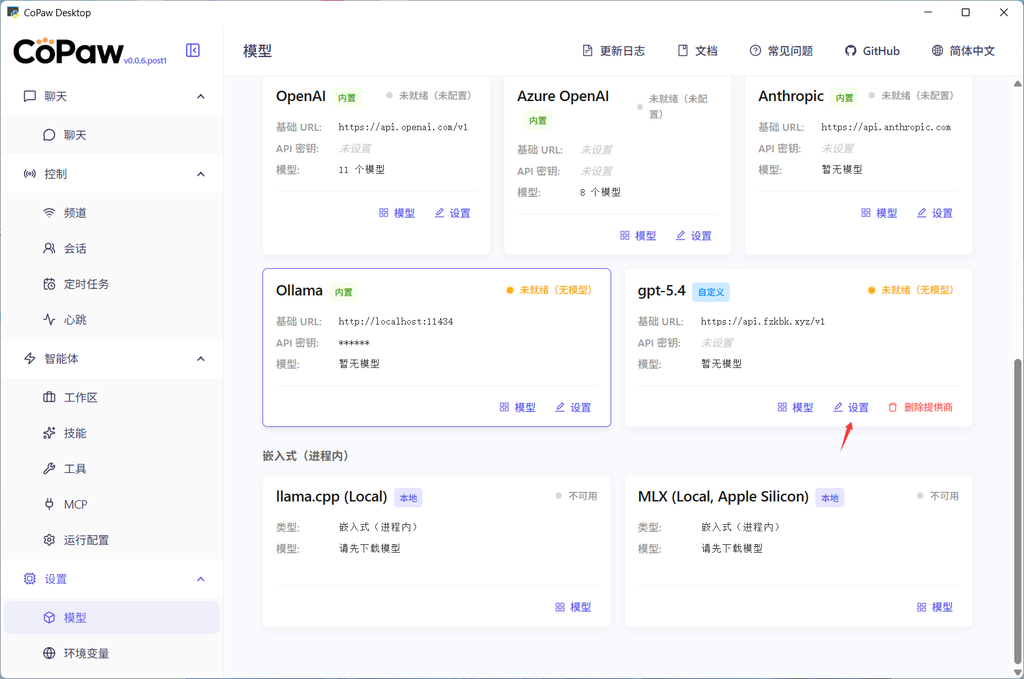Click gpt-5.4 status 未就绪（无模型）
1024x679 pixels.
click(x=911, y=290)
